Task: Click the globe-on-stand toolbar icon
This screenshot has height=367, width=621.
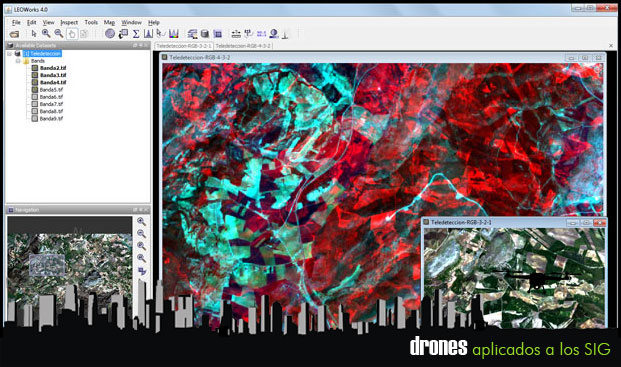Action: [274, 34]
